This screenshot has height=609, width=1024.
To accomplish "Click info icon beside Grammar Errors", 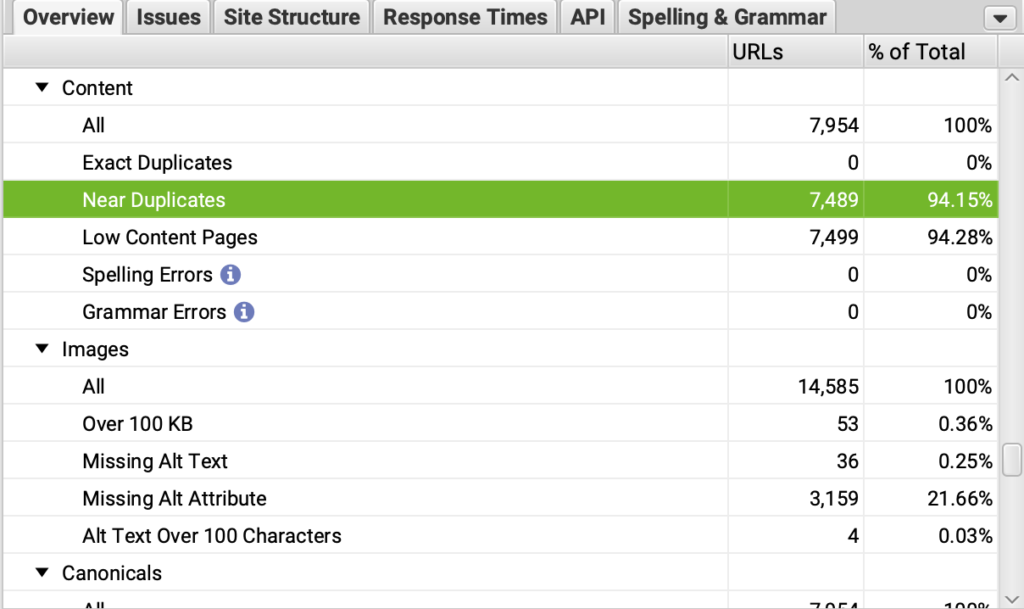I will (244, 312).
